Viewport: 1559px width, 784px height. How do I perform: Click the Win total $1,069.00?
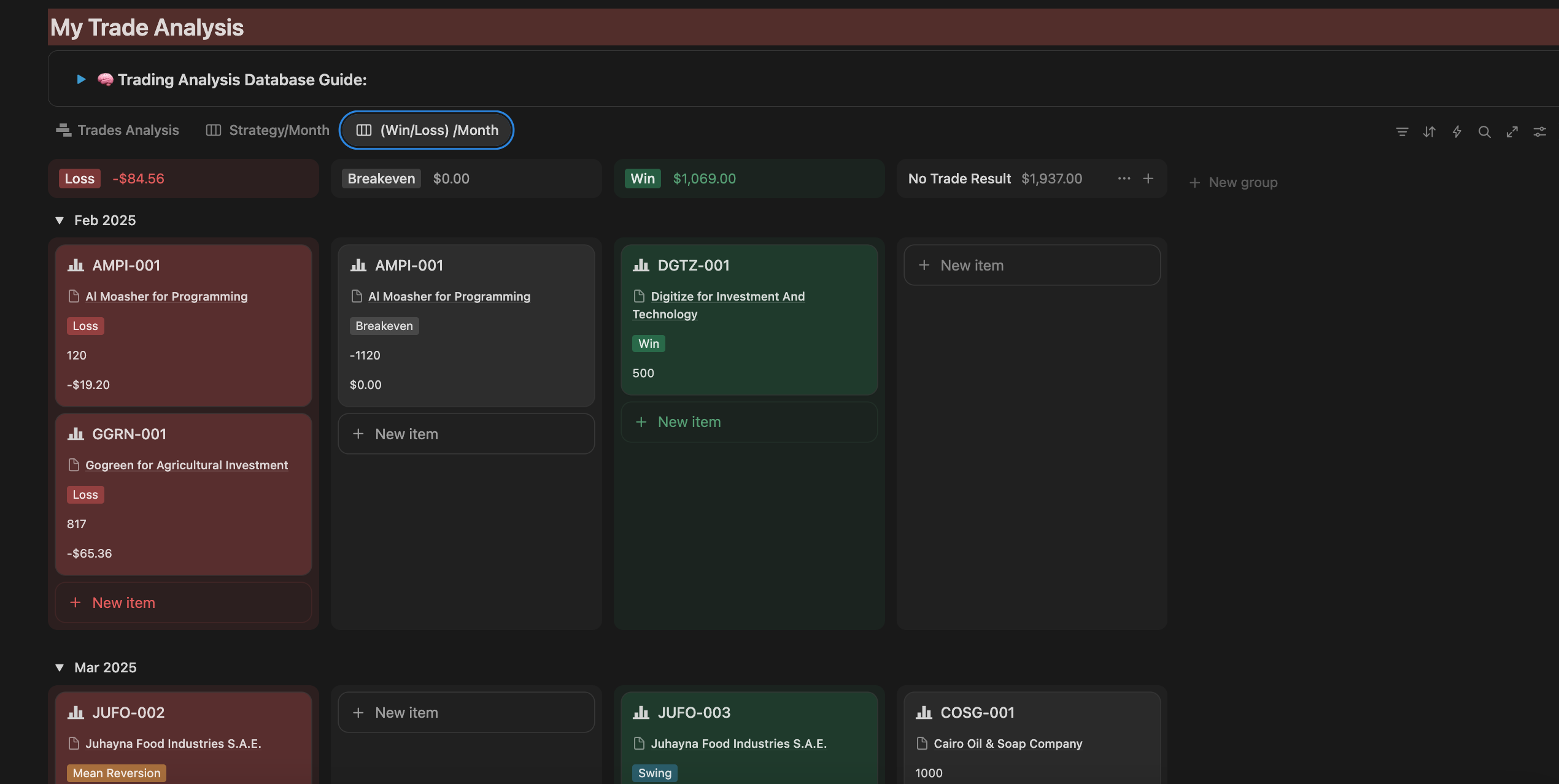pos(705,179)
